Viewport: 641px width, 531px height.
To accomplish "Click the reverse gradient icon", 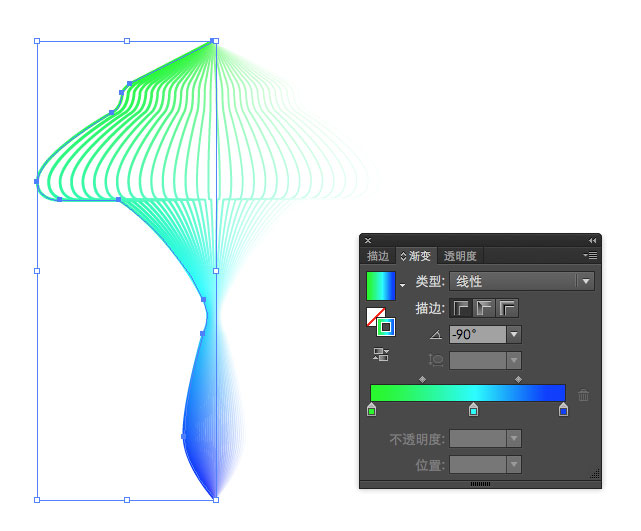I will (381, 354).
